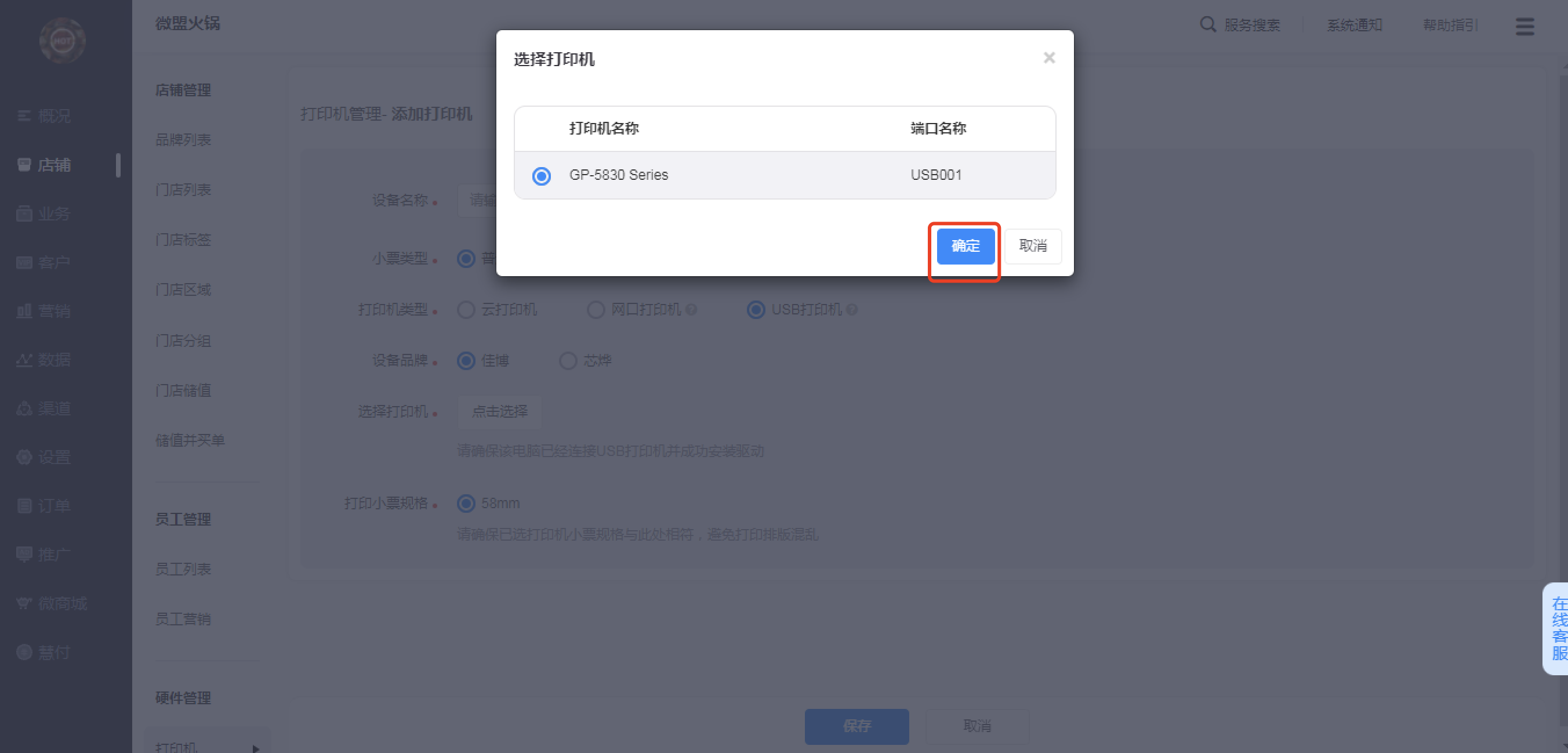Open 门店分组 menu item
Screen dimensions: 1568x753
pyautogui.click(x=183, y=341)
